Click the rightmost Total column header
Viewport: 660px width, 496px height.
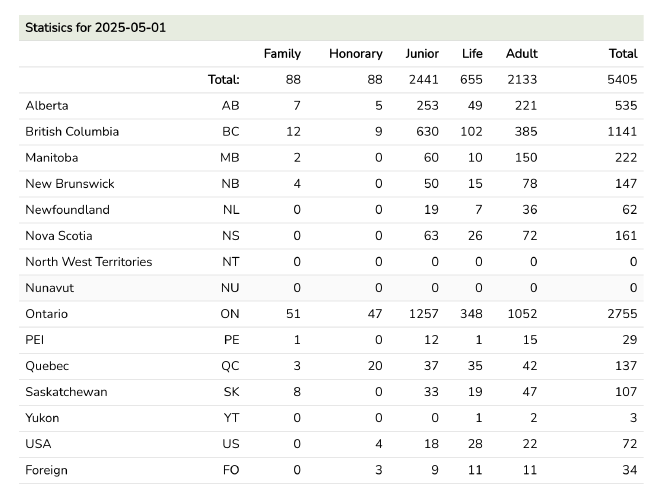coord(622,53)
